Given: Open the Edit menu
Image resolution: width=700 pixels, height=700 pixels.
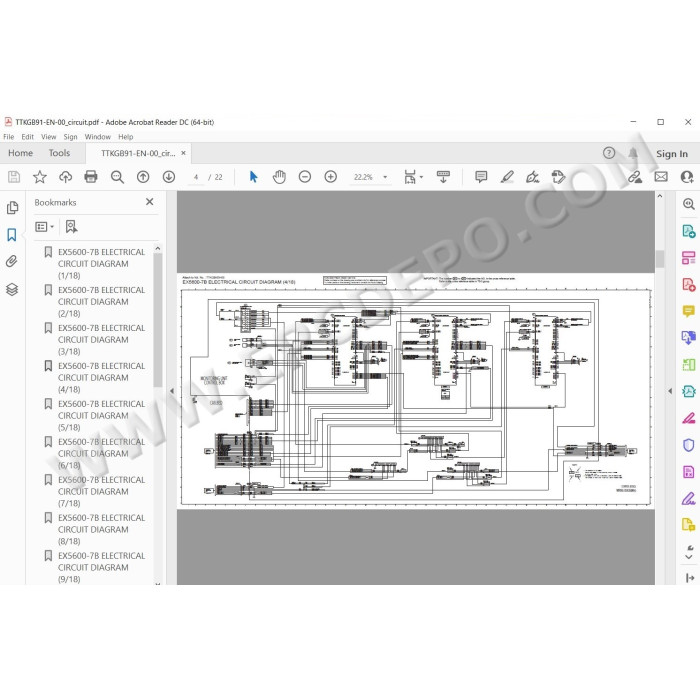Looking at the screenshot, I should pos(28,137).
